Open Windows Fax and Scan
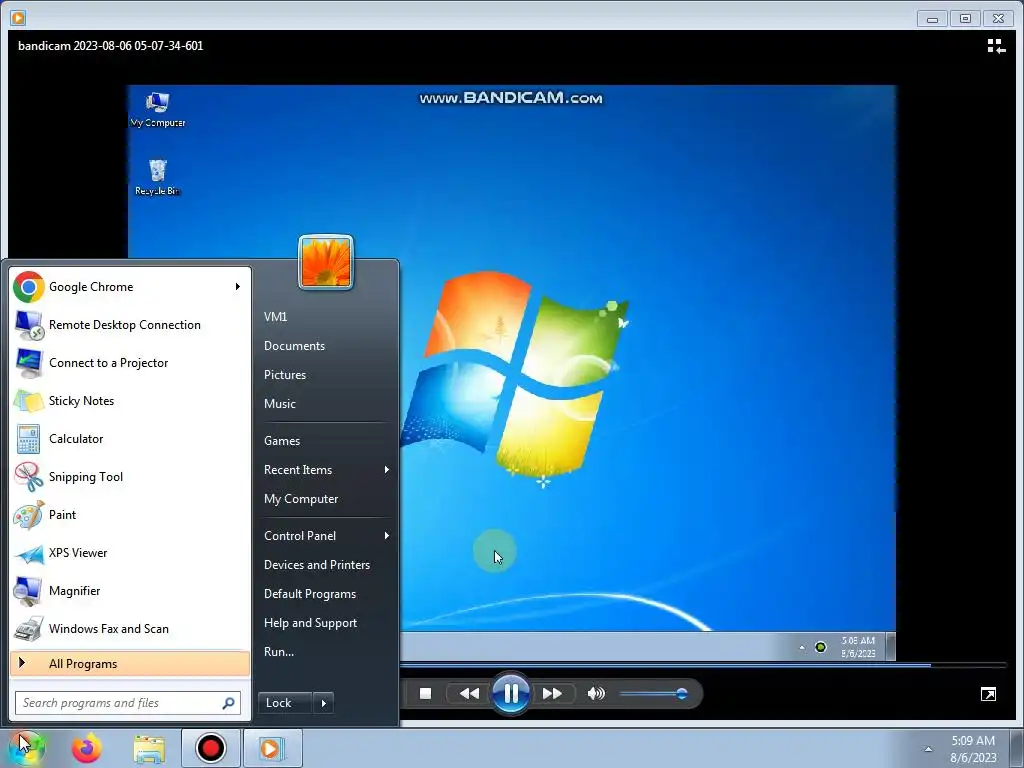1024x768 pixels. [129, 628]
